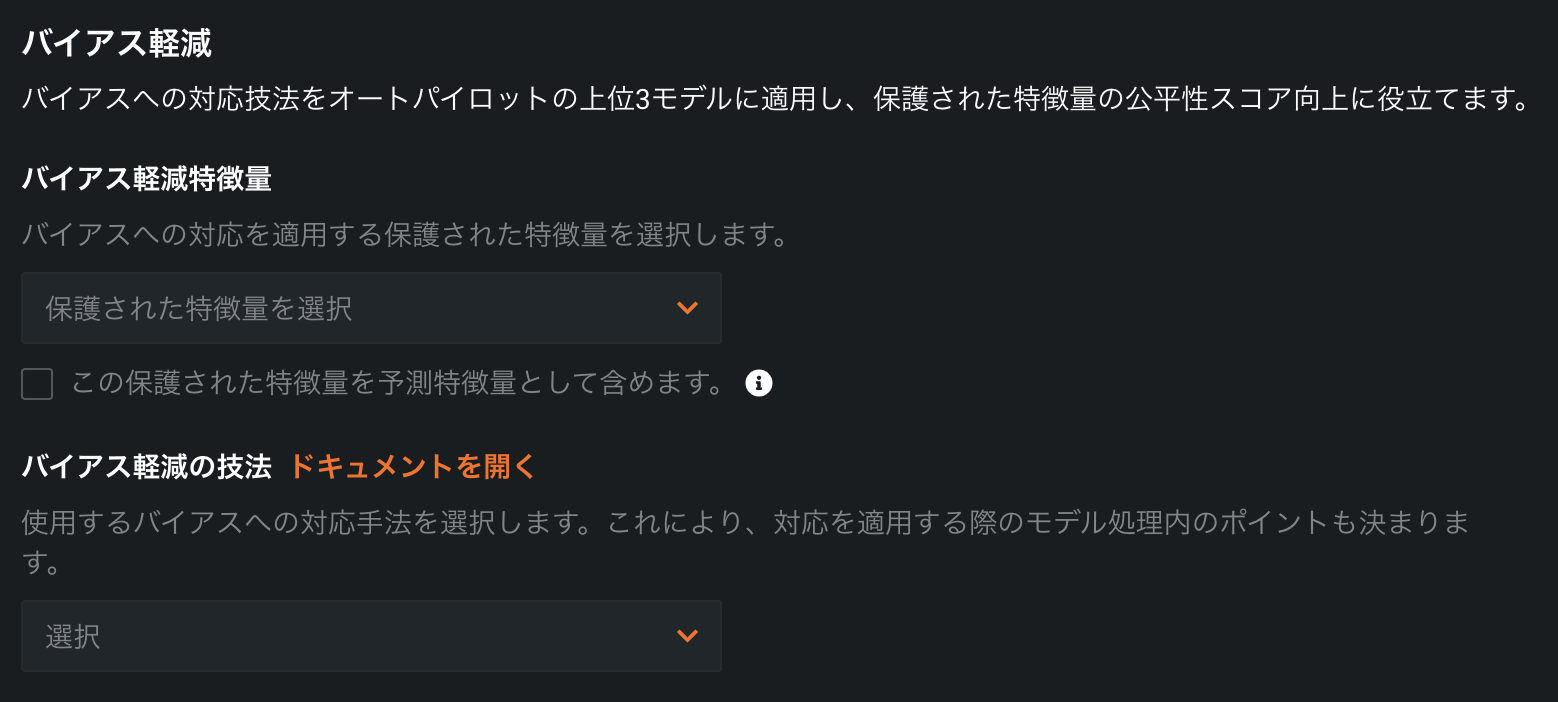
Task: Click the orange chevron in 保護された特徴量を選択
Action: click(x=687, y=308)
